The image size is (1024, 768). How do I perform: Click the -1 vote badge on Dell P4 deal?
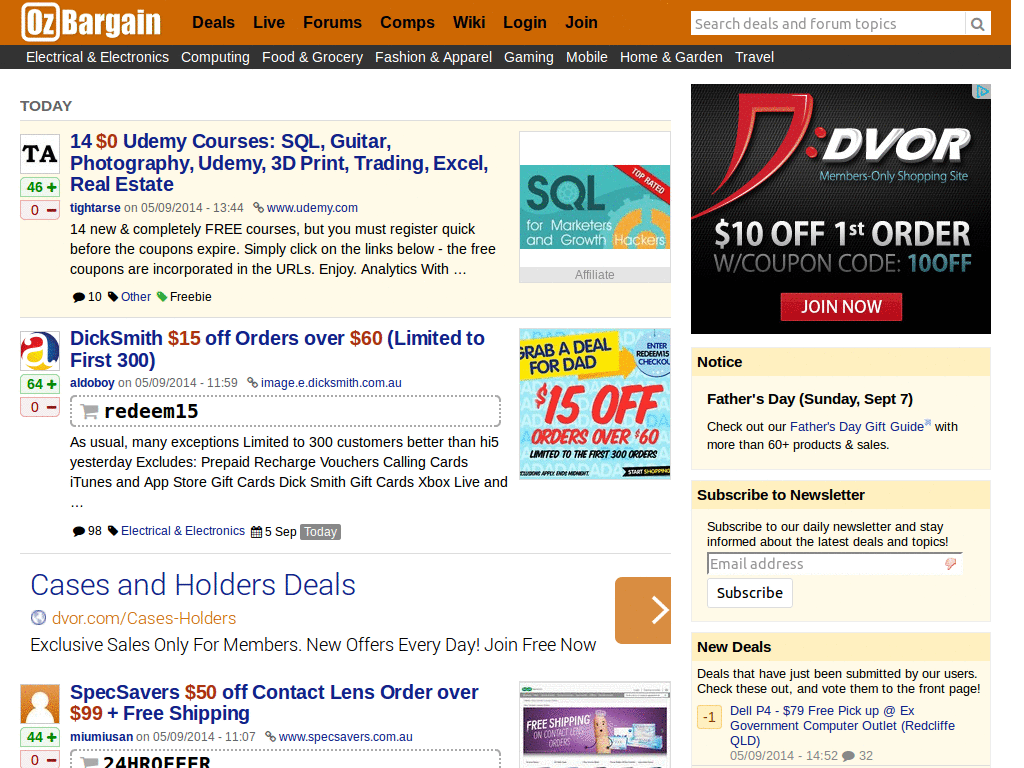click(709, 717)
